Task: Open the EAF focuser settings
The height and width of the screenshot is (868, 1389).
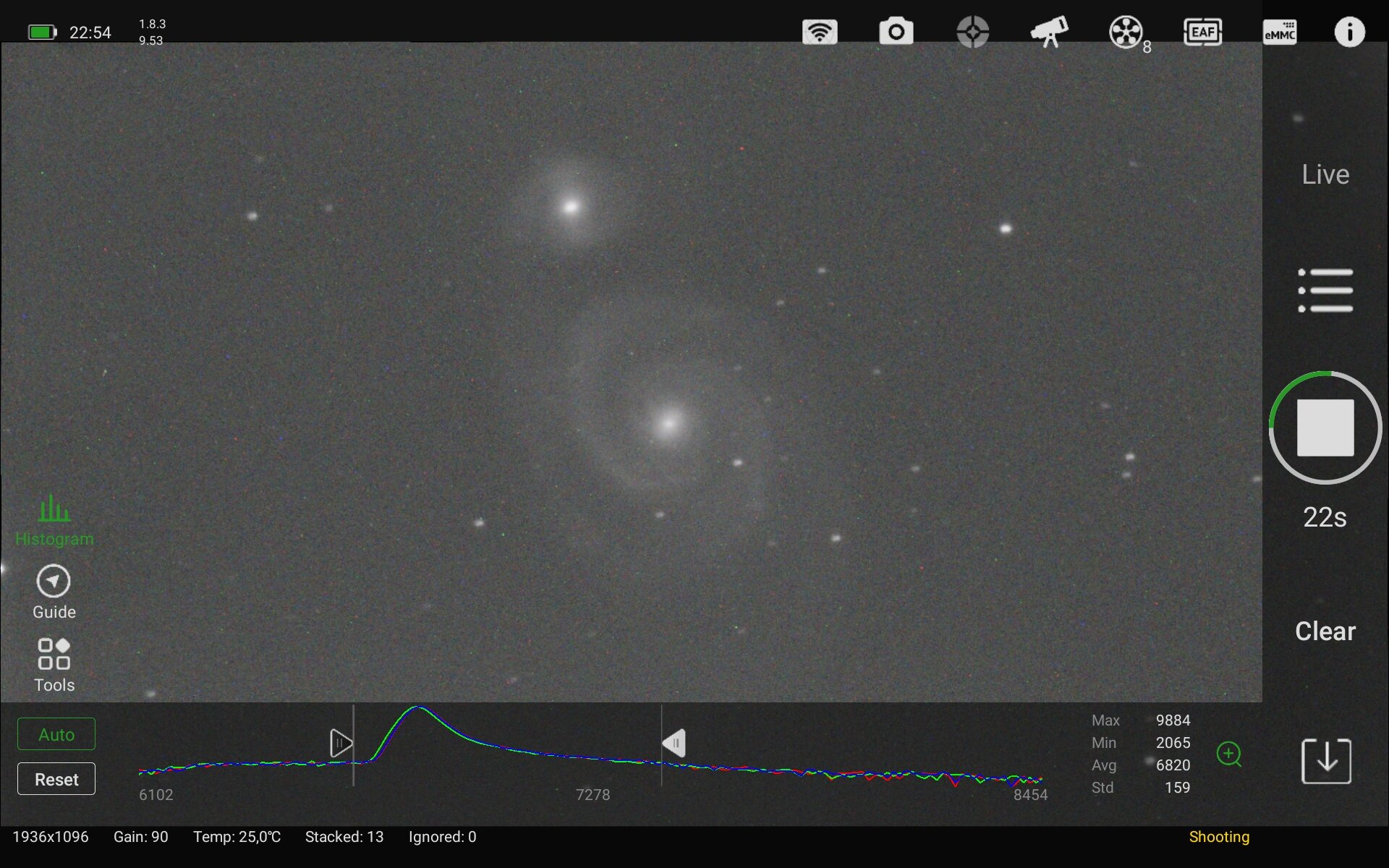Action: (1202, 33)
